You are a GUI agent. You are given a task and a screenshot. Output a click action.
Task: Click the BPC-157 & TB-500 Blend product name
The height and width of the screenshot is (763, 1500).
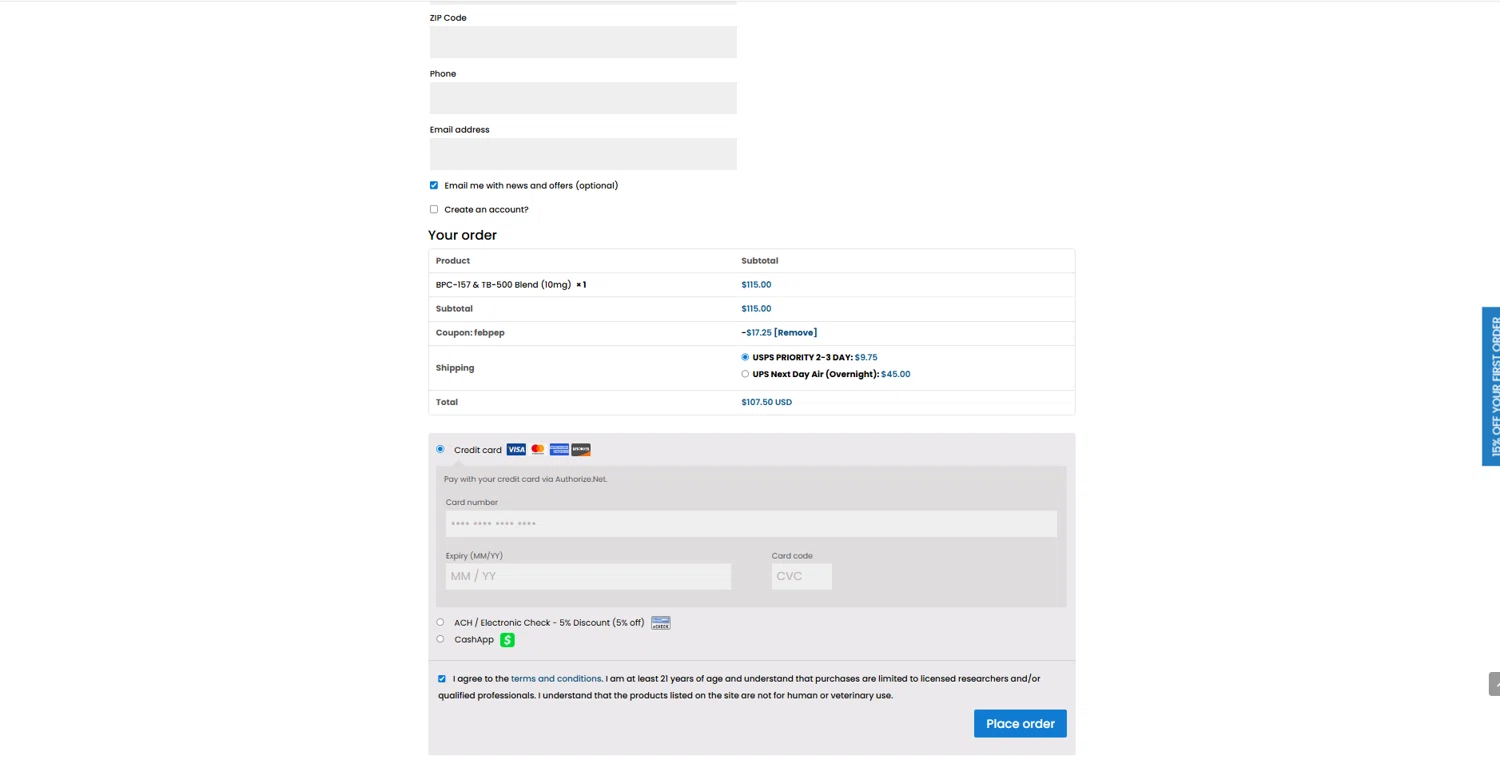pyautogui.click(x=503, y=285)
